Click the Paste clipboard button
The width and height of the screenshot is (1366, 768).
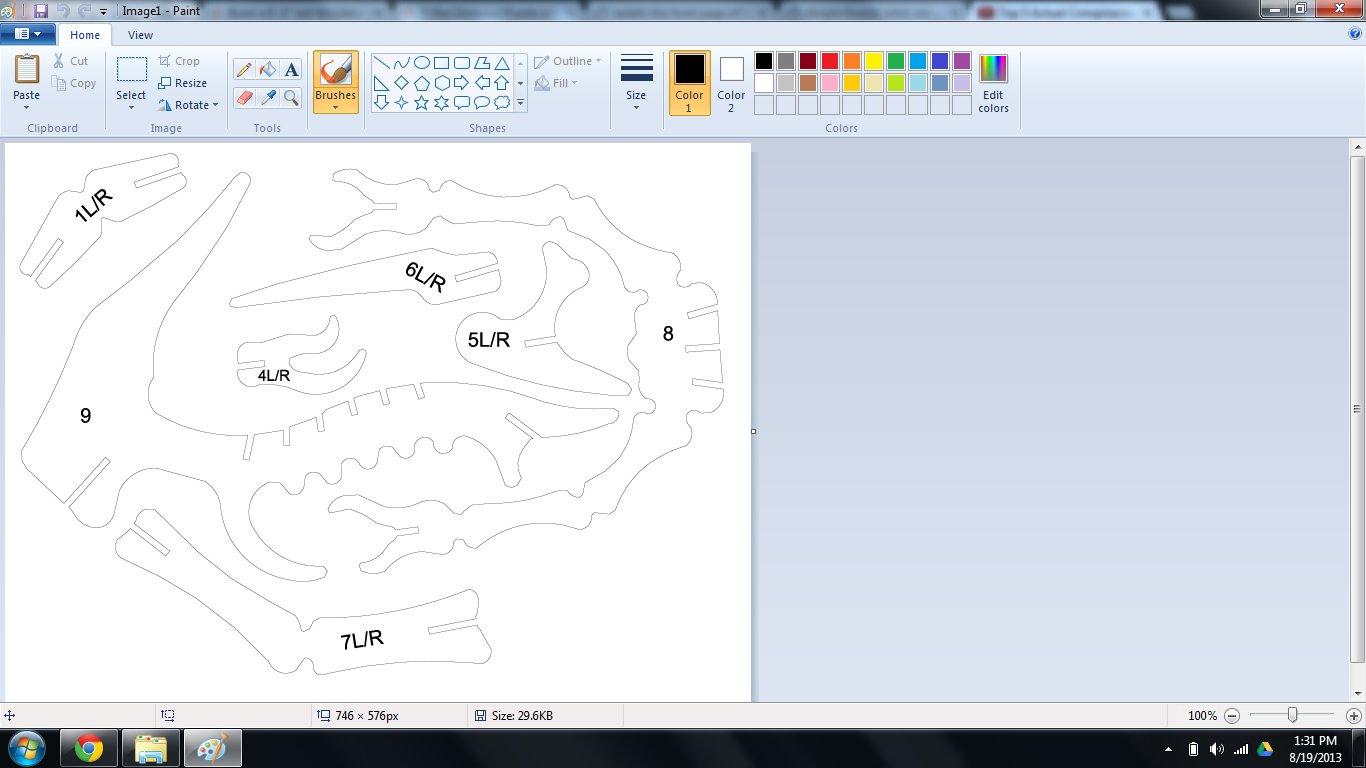(27, 75)
